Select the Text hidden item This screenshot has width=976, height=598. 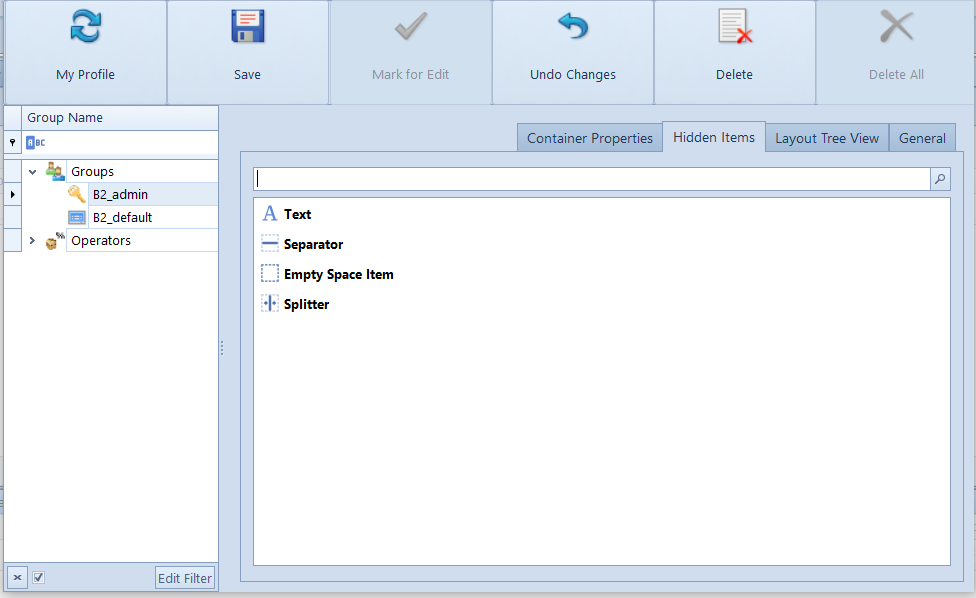(297, 214)
